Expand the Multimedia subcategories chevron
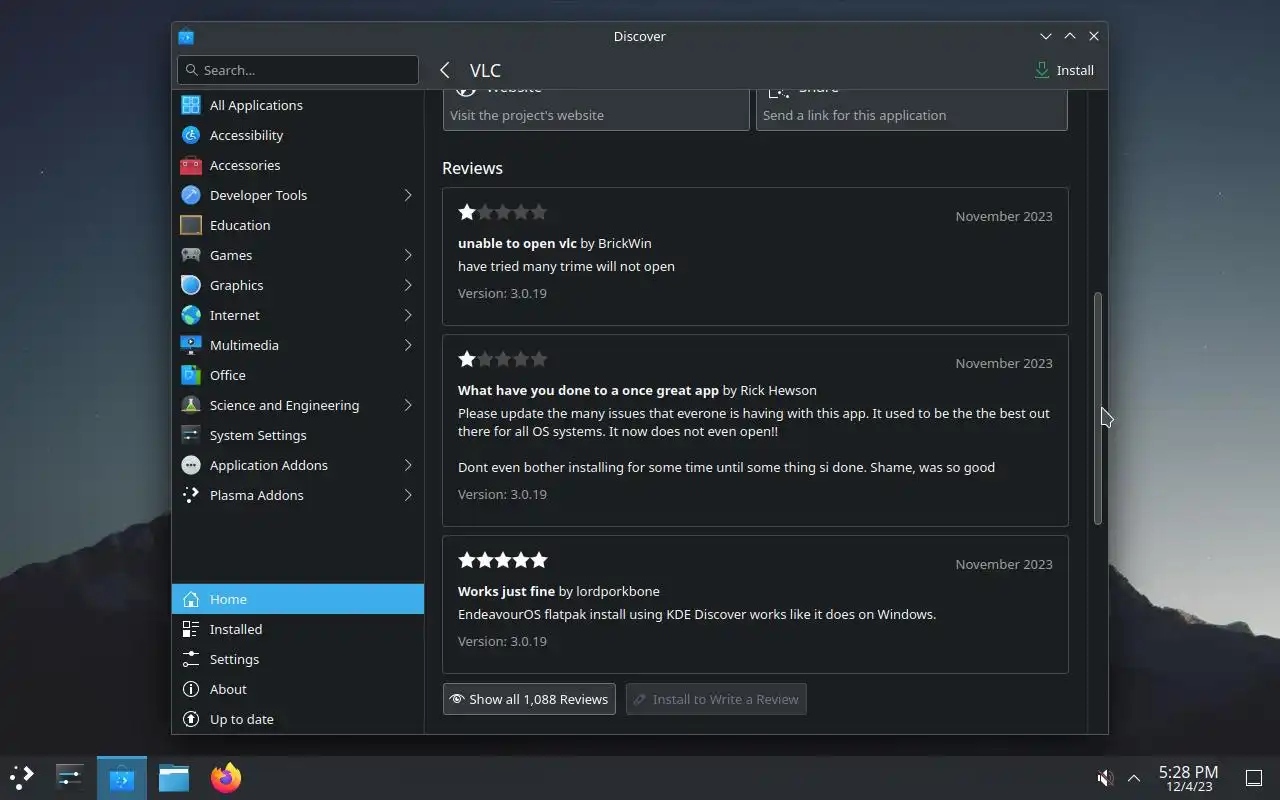The width and height of the screenshot is (1280, 800). [408, 345]
